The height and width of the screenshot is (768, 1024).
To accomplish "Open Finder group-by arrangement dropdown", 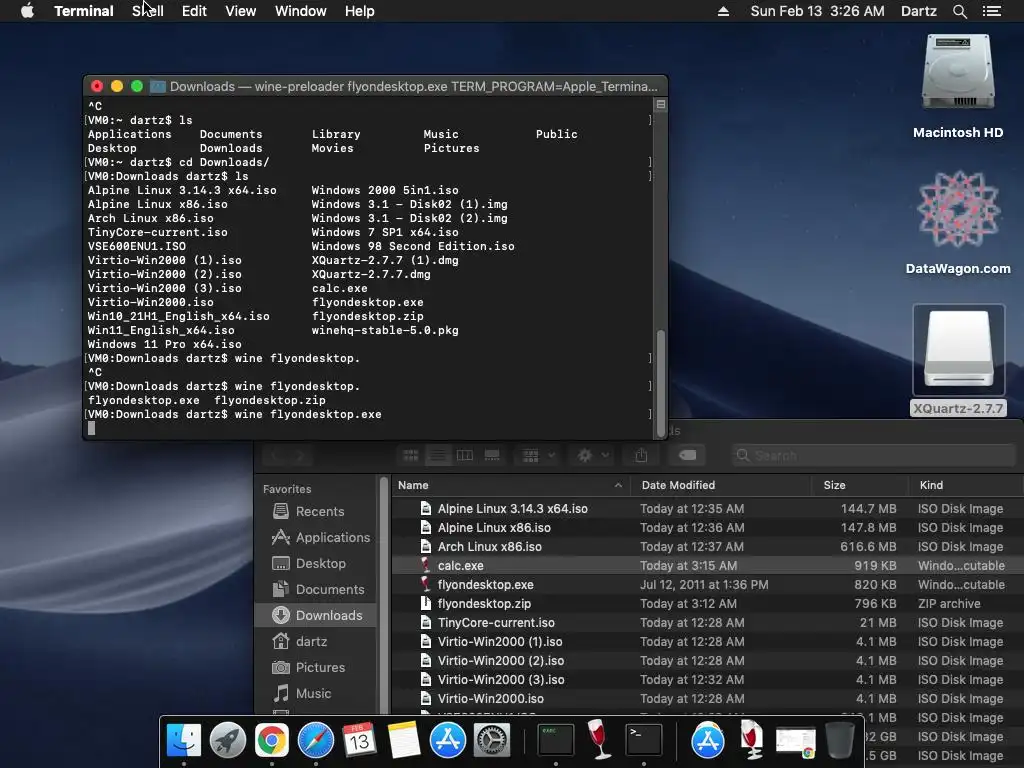I will [x=537, y=455].
